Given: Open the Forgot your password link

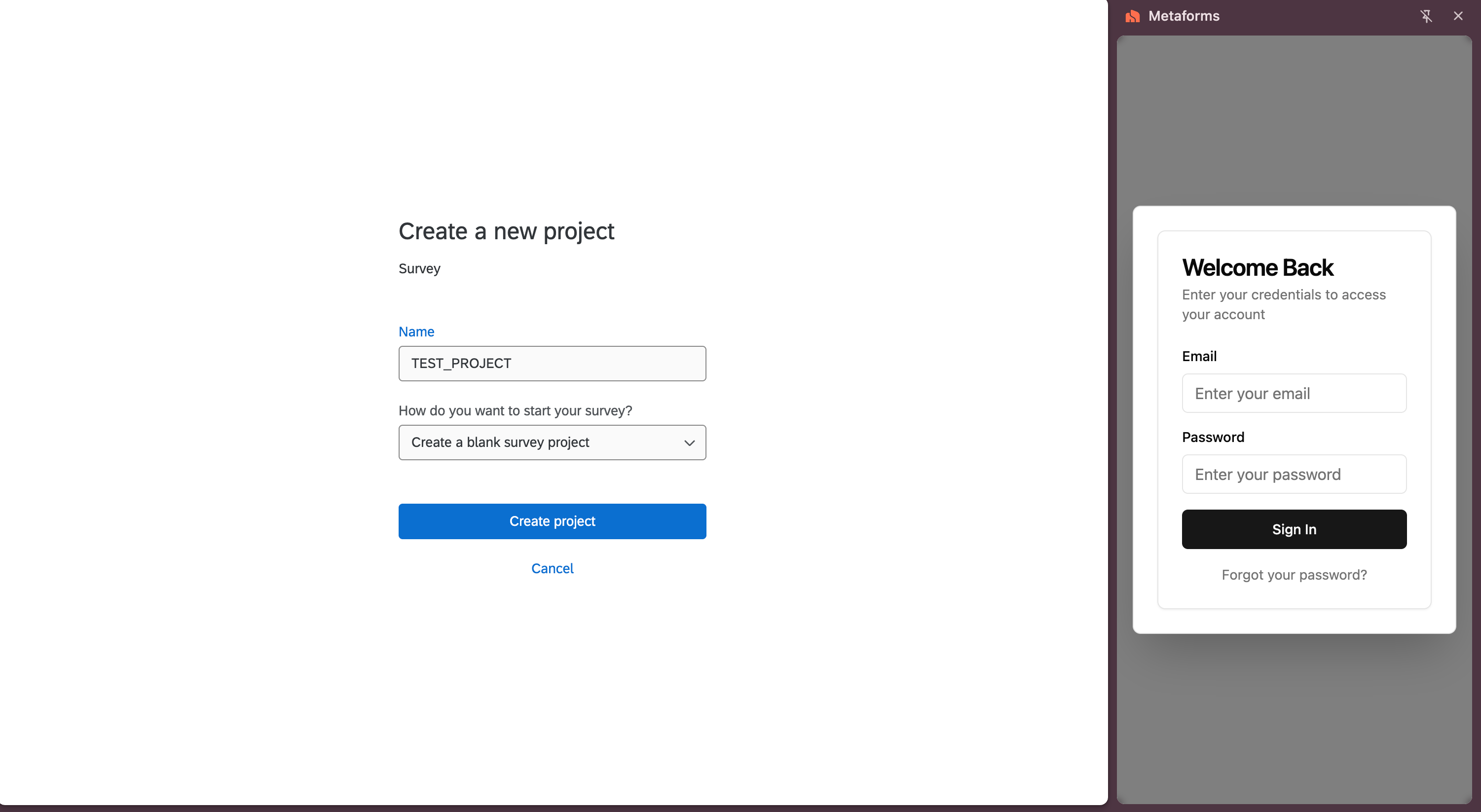Looking at the screenshot, I should 1294,575.
